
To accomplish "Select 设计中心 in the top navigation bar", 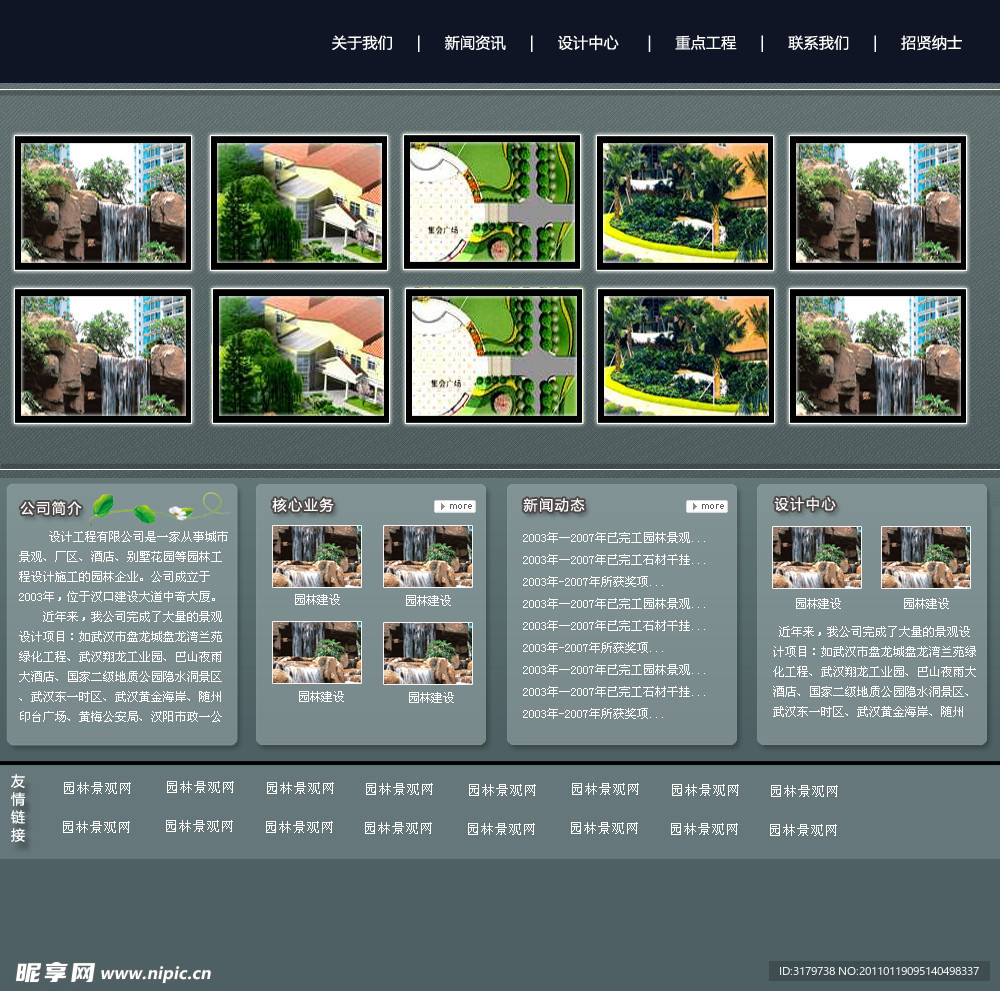I will (588, 42).
